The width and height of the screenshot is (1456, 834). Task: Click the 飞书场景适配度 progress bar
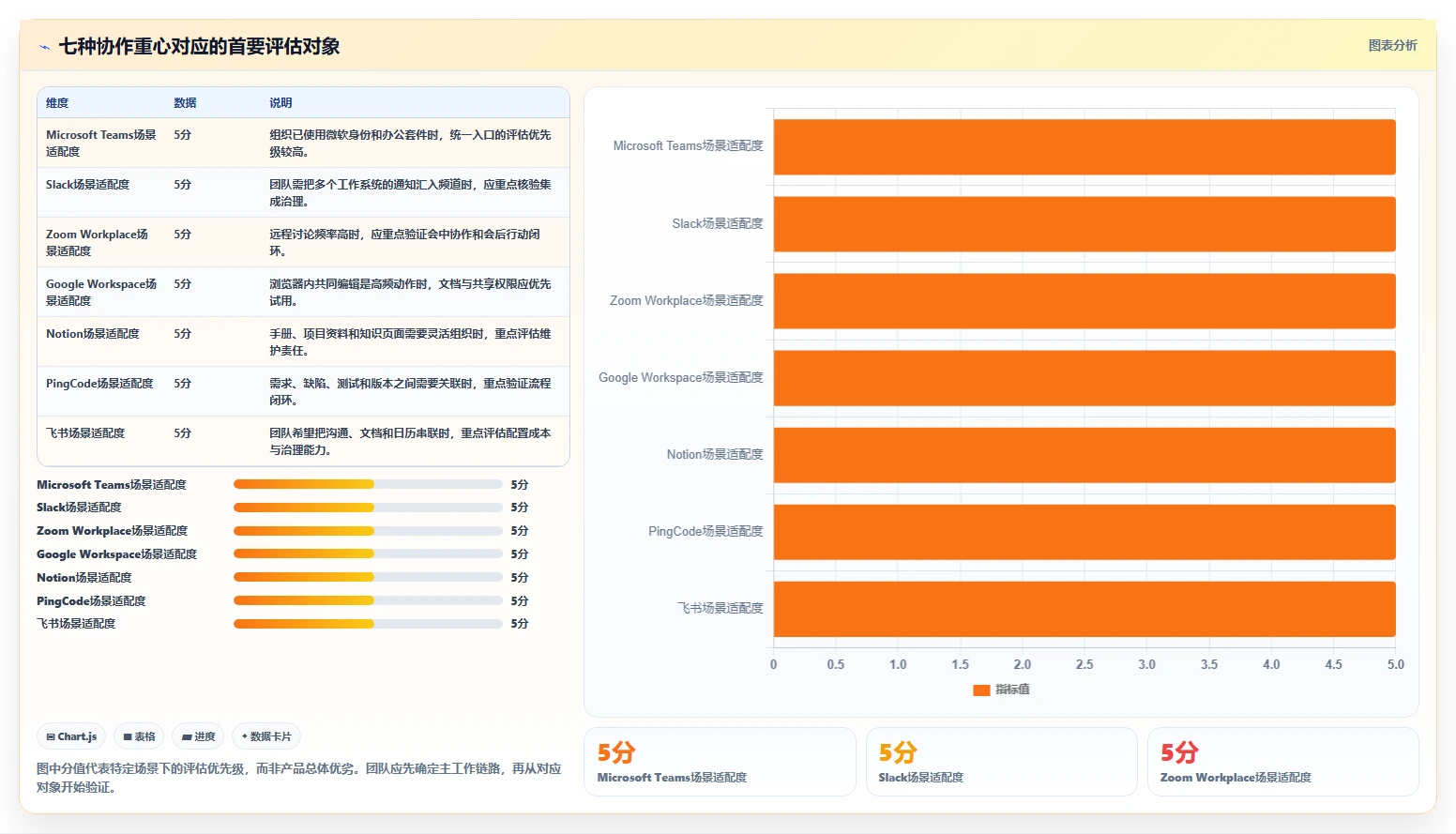pyautogui.click(x=368, y=624)
